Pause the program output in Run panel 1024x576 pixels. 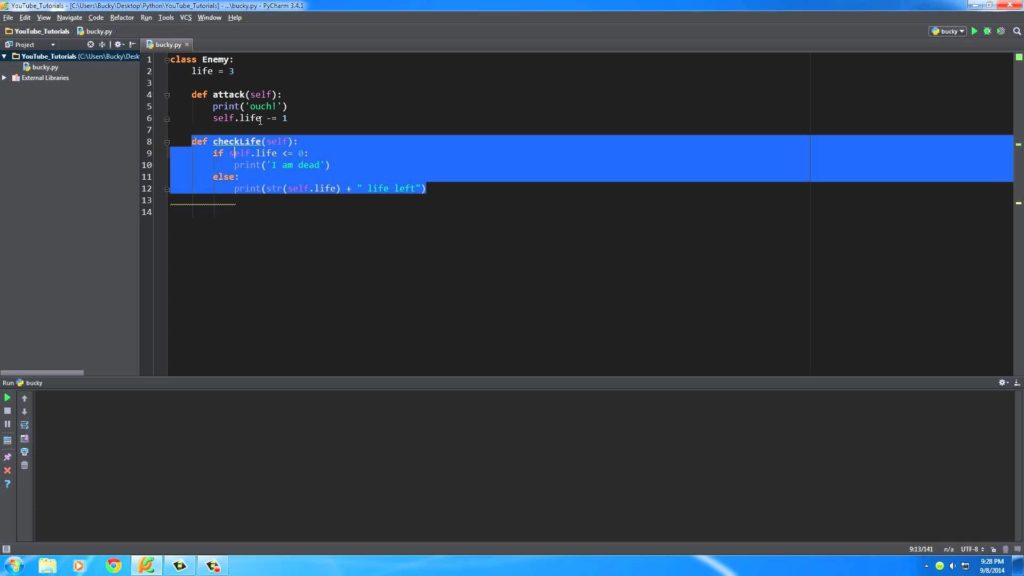coord(7,424)
